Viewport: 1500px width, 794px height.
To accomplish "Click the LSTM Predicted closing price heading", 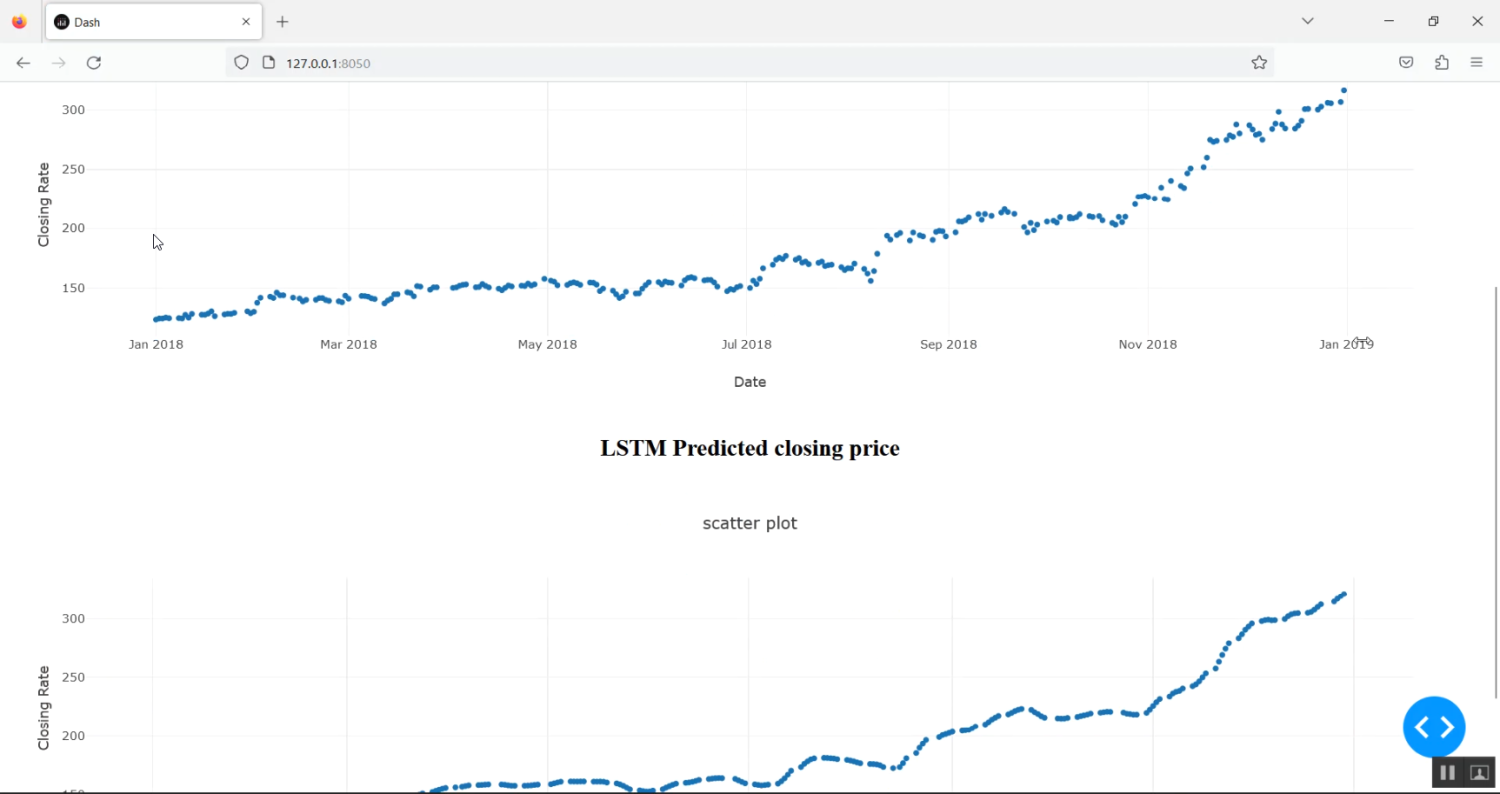I will pos(749,448).
